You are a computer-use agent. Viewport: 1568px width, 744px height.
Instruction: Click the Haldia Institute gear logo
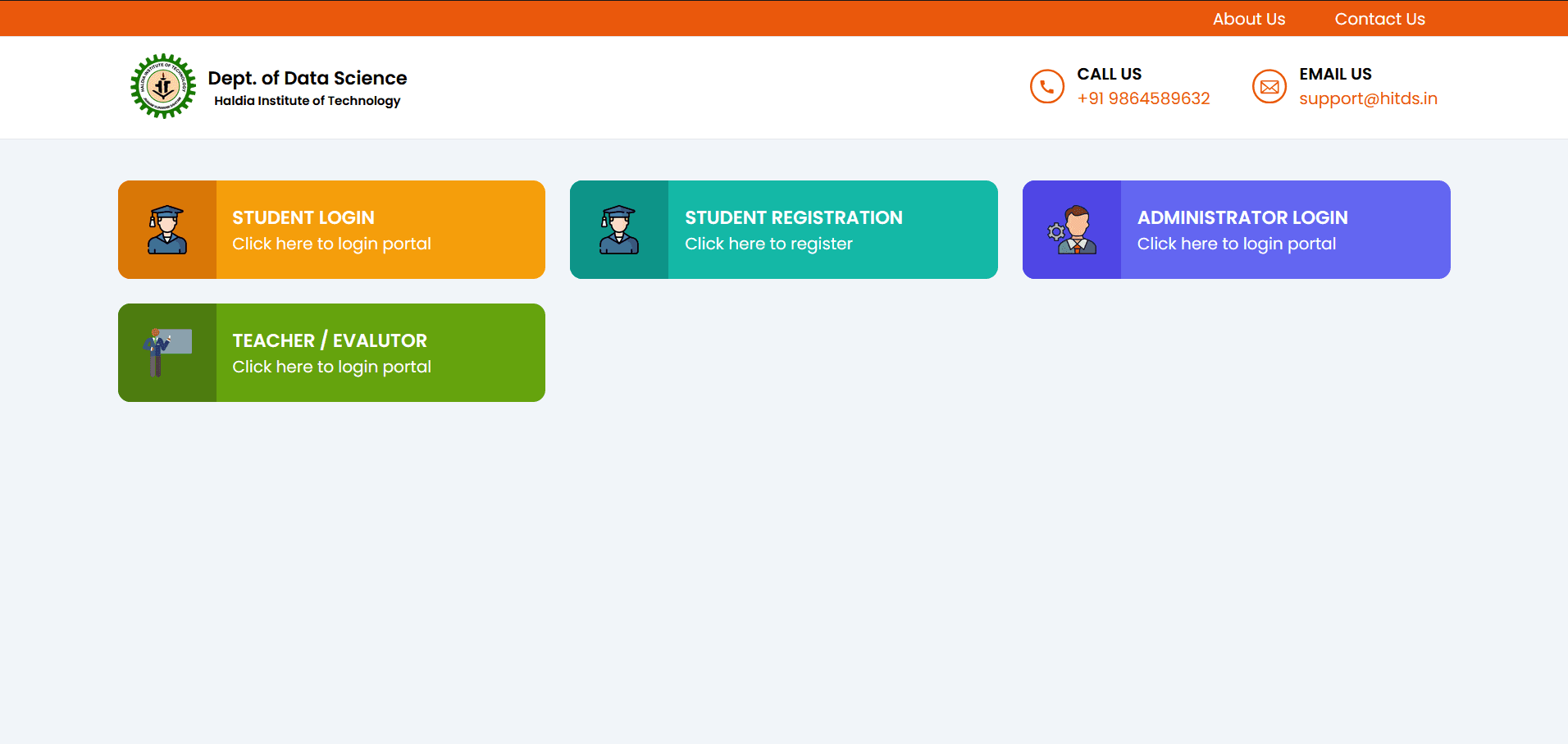(163, 86)
